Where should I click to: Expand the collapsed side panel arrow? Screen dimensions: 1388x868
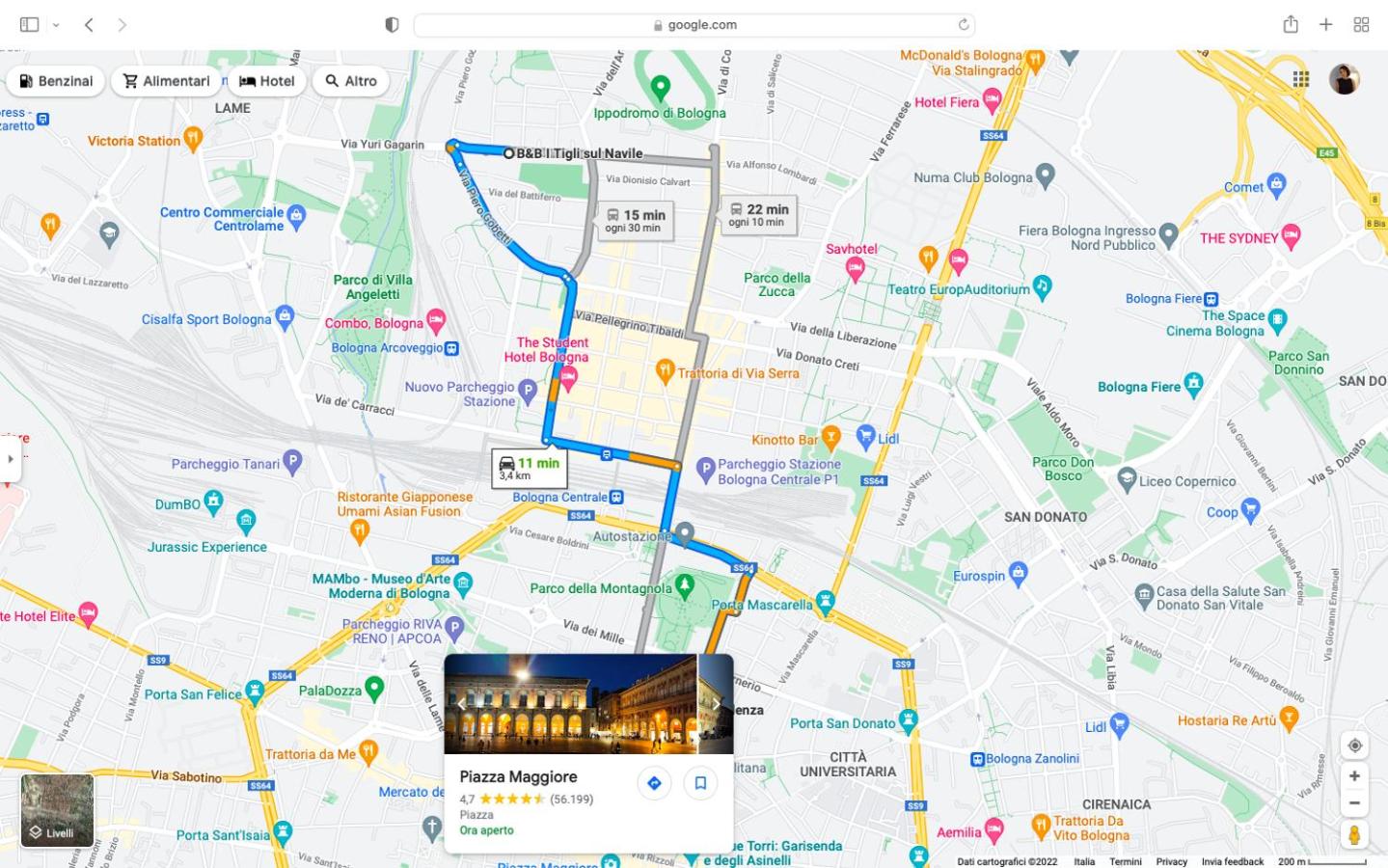10,459
